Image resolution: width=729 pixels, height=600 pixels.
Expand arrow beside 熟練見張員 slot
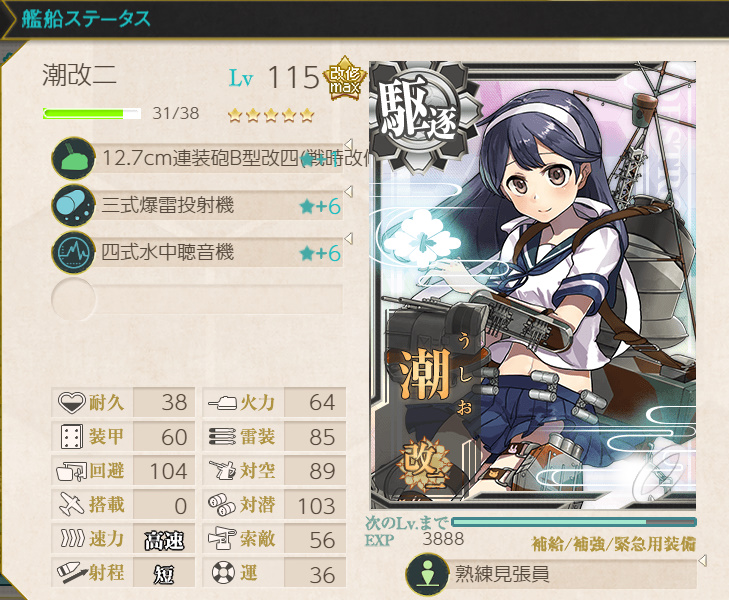tap(703, 560)
